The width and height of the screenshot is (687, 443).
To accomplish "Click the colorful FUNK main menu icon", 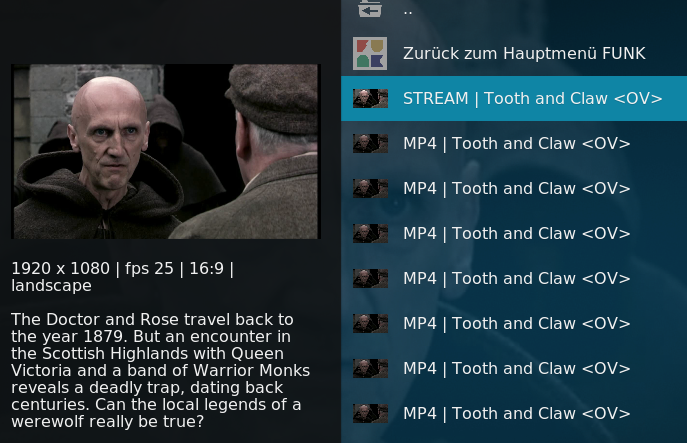I will point(370,53).
